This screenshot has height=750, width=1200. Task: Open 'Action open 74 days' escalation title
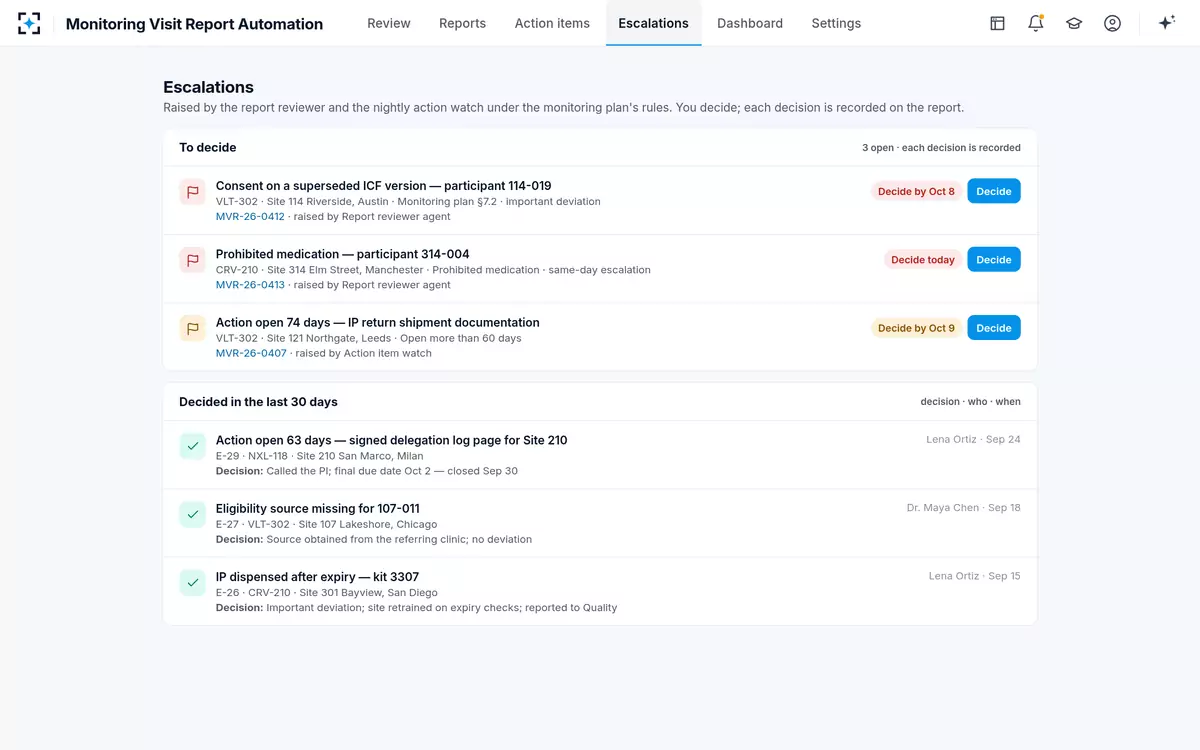click(377, 322)
